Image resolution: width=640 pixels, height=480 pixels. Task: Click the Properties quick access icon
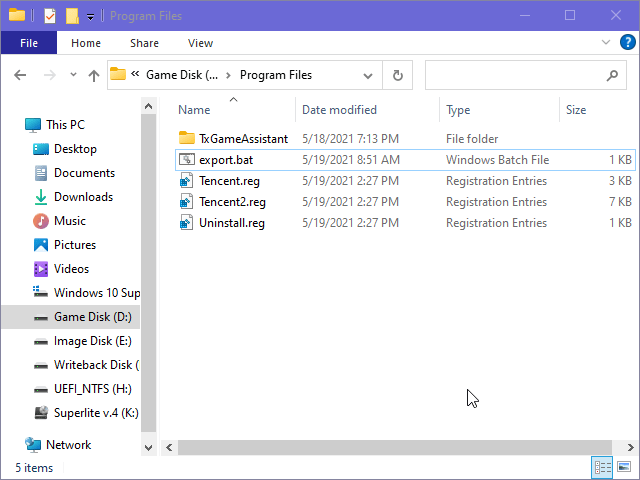click(x=50, y=16)
